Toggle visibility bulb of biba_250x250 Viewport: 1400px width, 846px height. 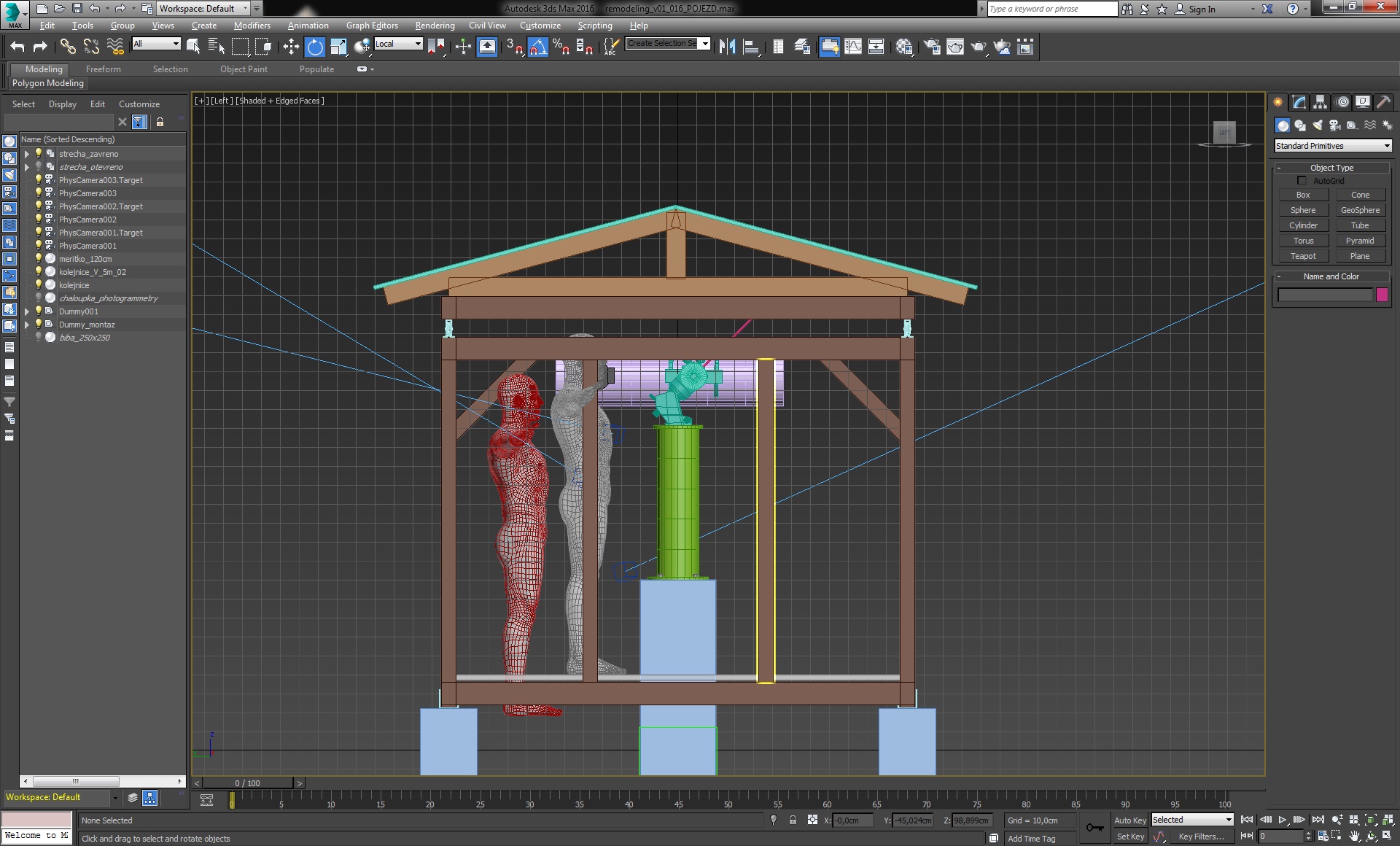(39, 337)
